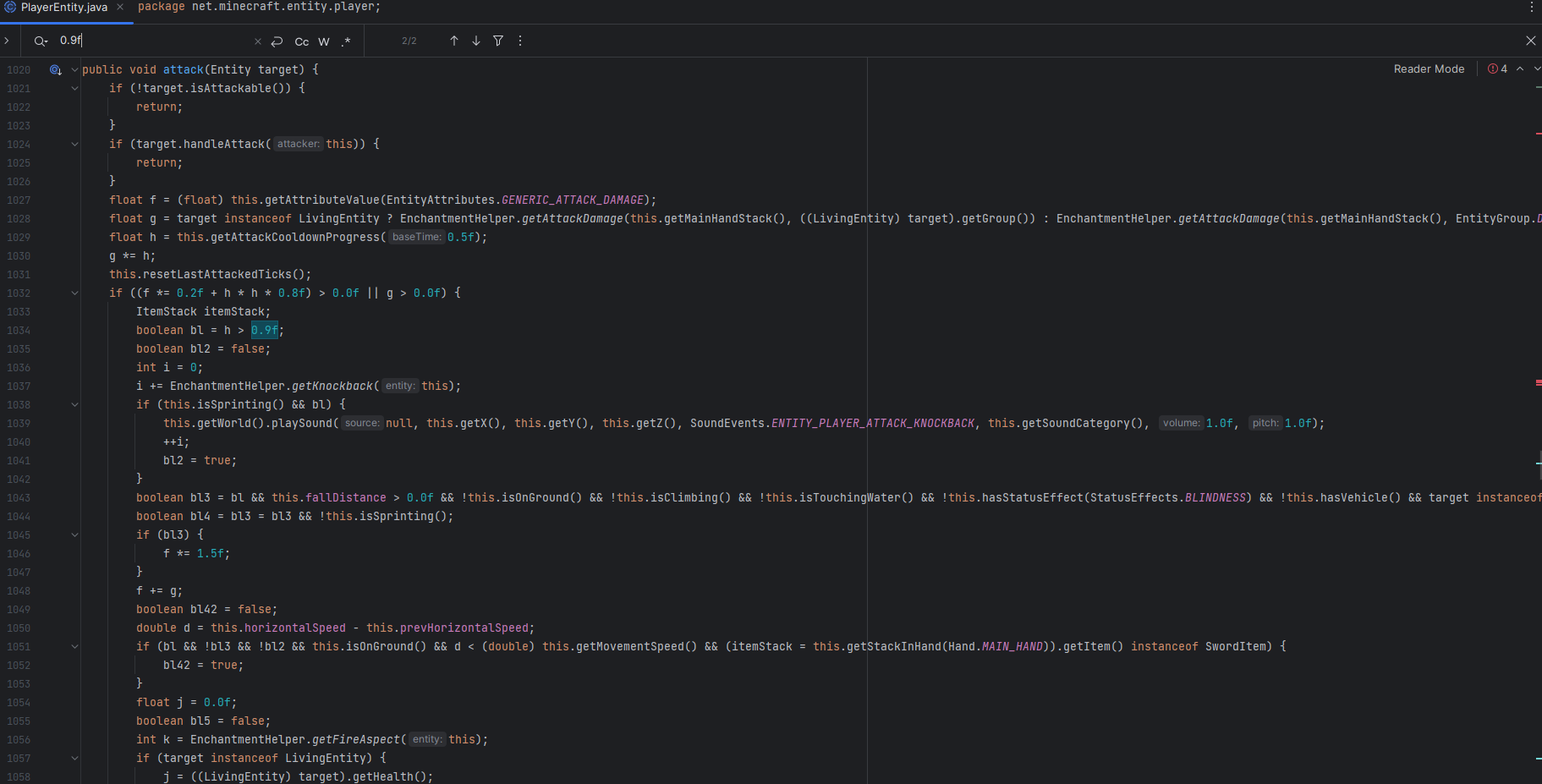Viewport: 1542px width, 784px height.
Task: Insert a new line in search field
Action: tap(277, 41)
